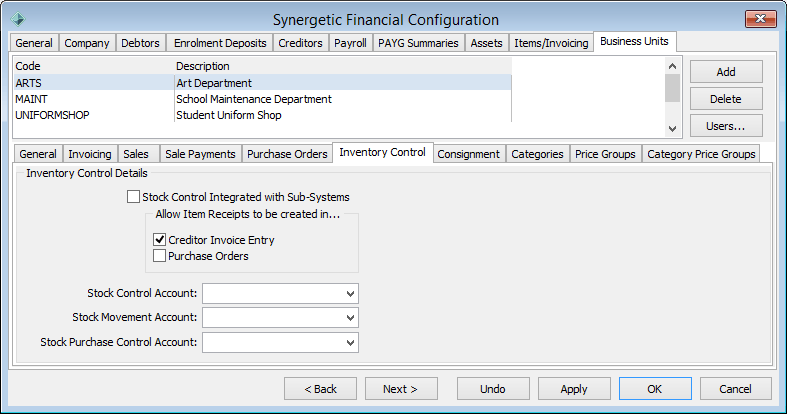Select the ARTS business unit row
The height and width of the screenshot is (414, 787).
tap(263, 83)
